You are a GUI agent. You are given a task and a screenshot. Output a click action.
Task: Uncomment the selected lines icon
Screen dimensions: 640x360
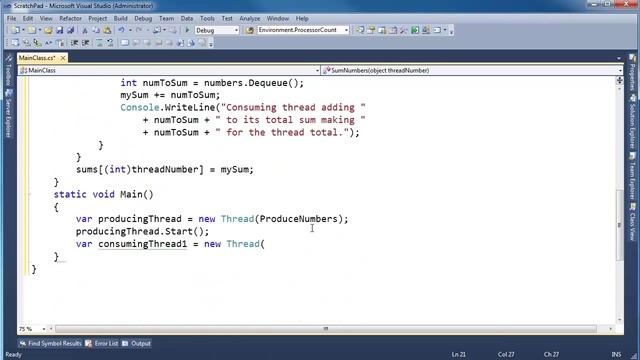click(x=110, y=42)
